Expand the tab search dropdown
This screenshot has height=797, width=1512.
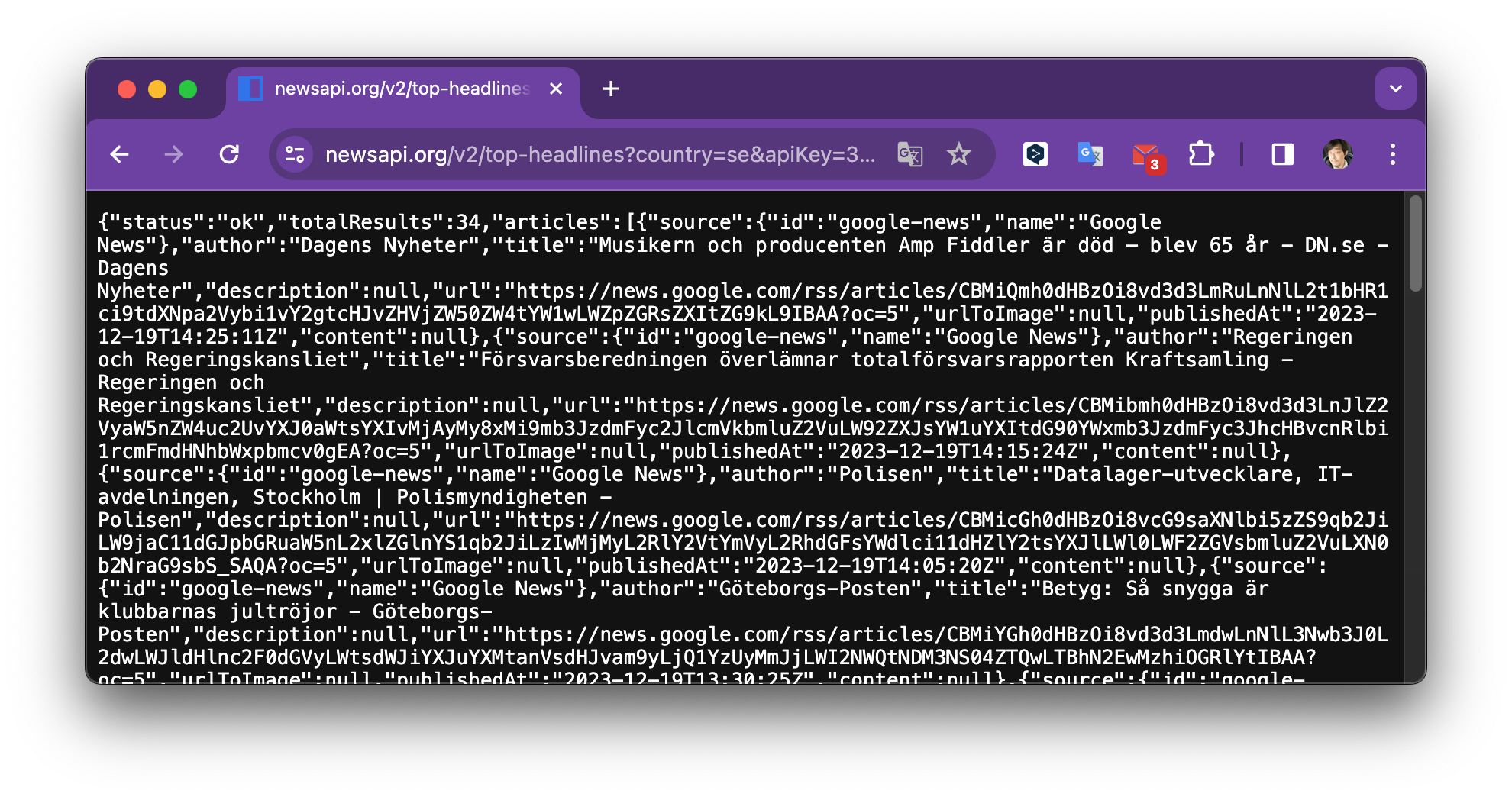1395,89
